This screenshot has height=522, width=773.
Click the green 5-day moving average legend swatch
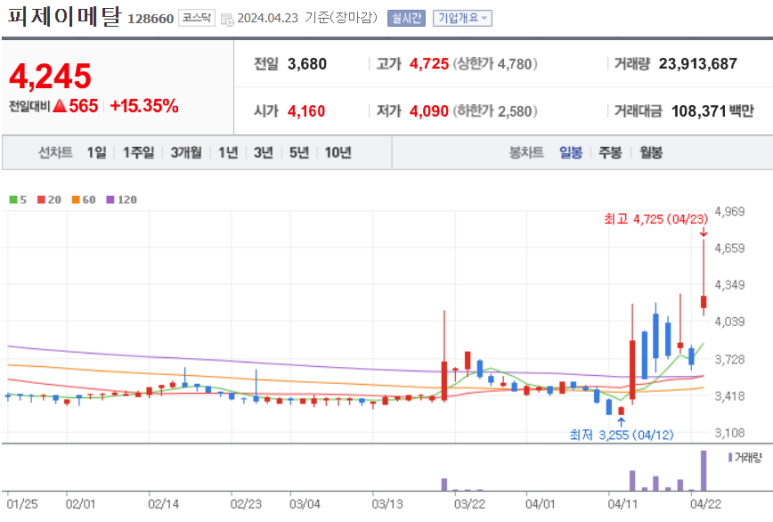point(13,200)
